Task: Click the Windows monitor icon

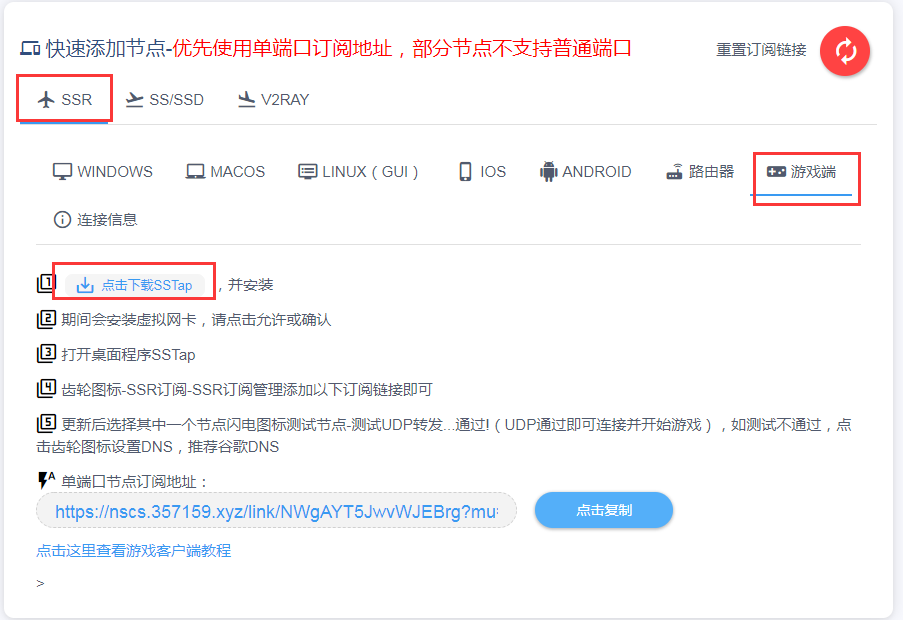Action: 63,171
